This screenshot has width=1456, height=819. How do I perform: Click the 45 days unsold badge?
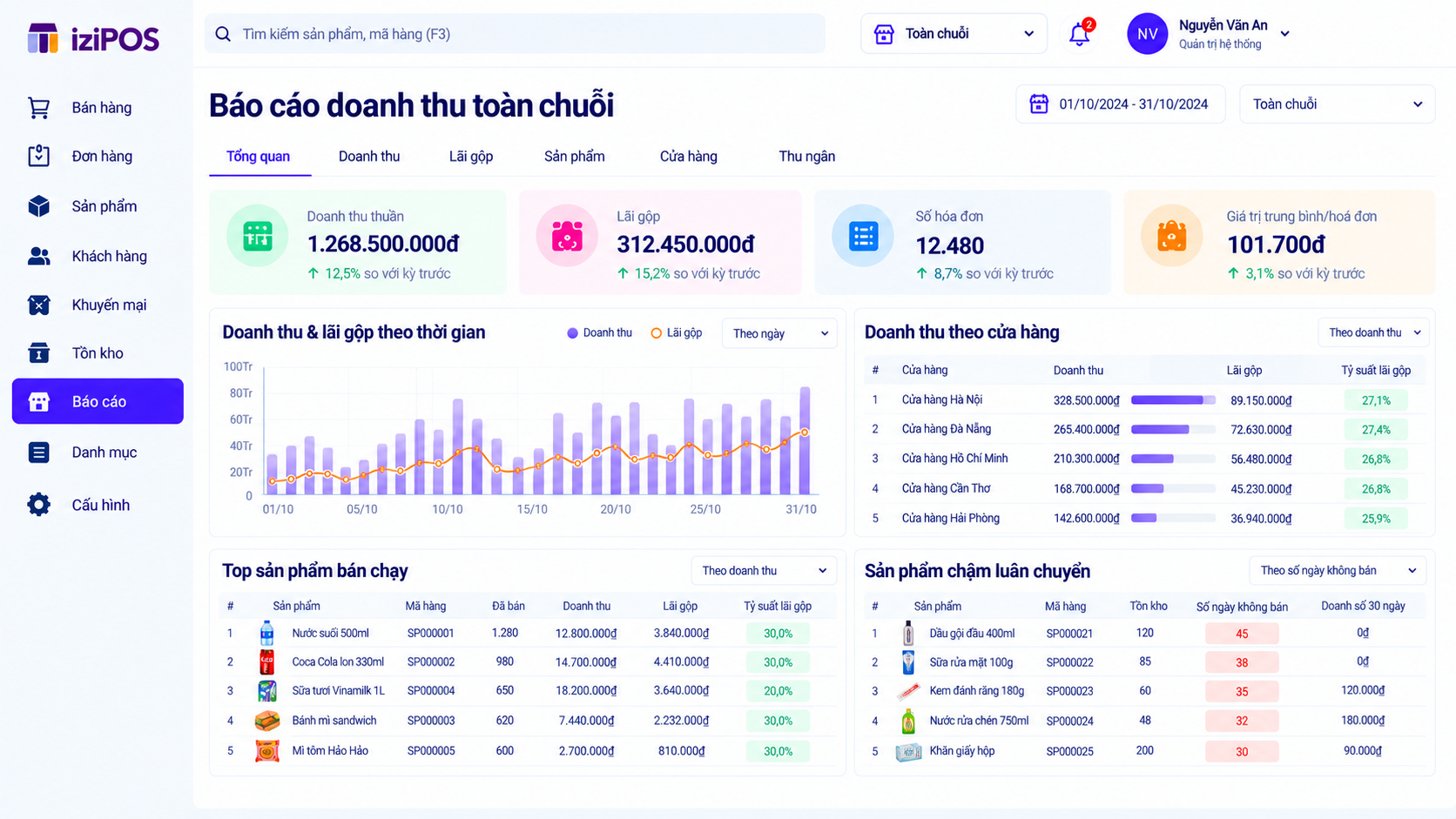click(1242, 634)
